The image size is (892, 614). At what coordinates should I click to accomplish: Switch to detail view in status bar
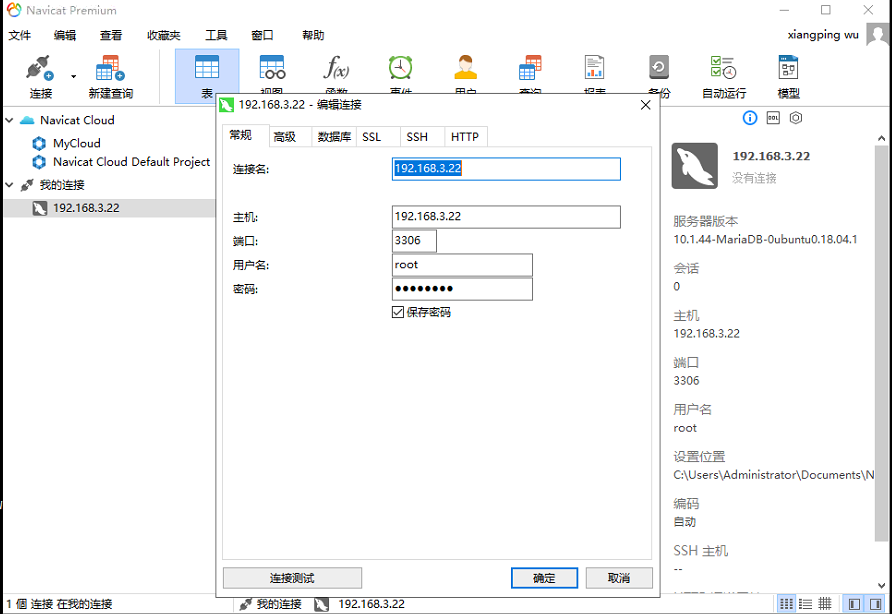825,604
